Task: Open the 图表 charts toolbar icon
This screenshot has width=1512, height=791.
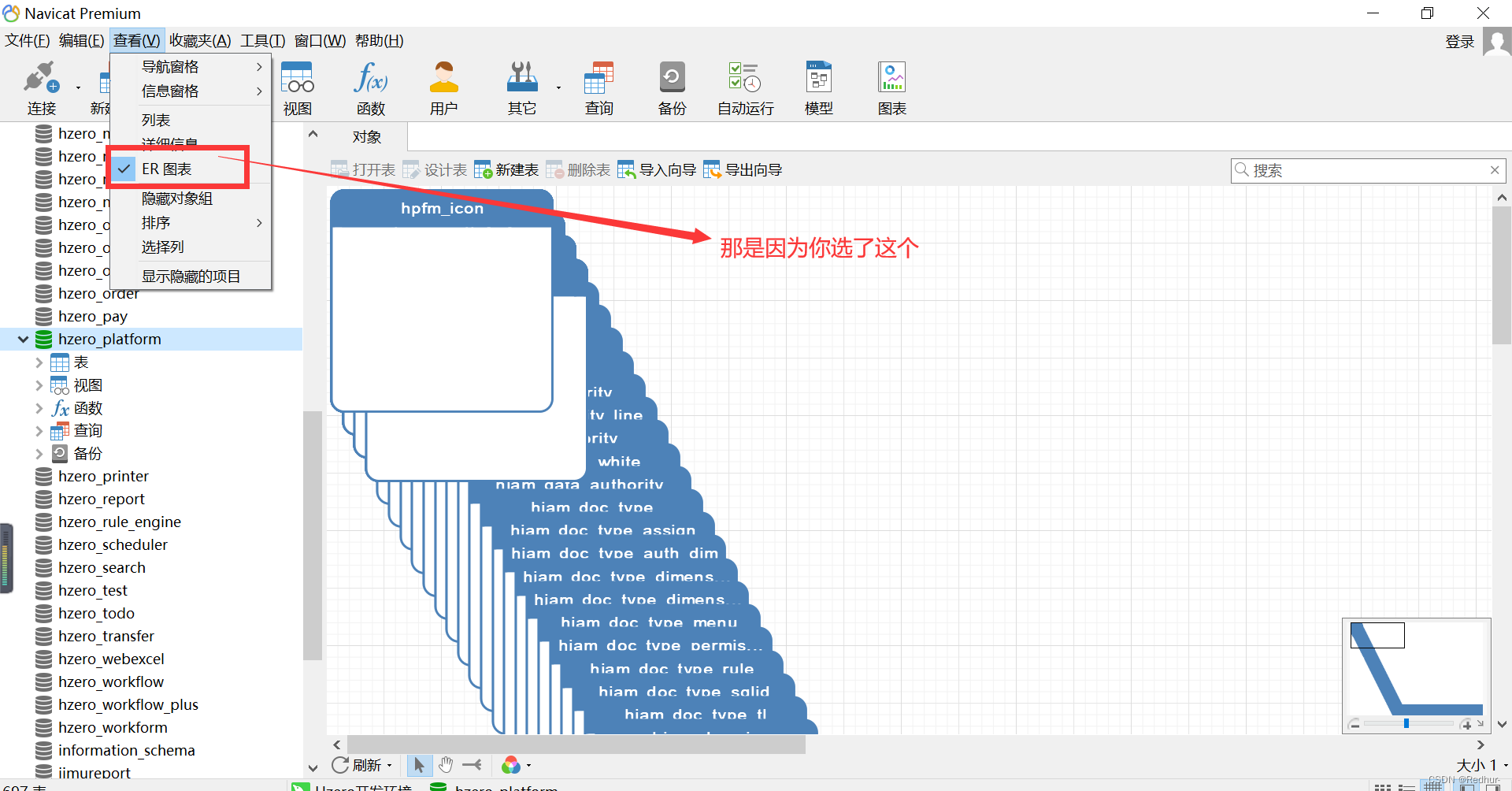Action: (x=892, y=88)
